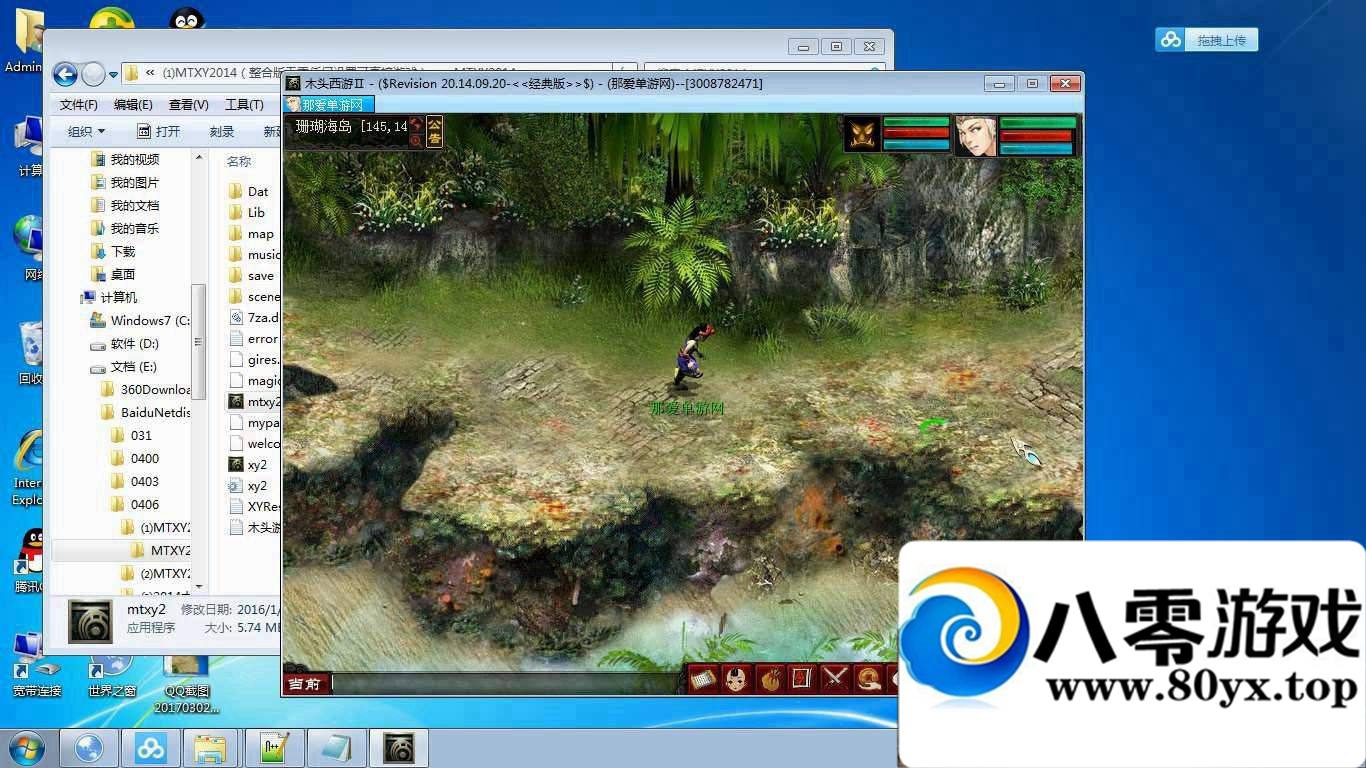Viewport: 1366px width, 768px height.
Task: Open QQ截图 desktop file
Action: (185, 684)
